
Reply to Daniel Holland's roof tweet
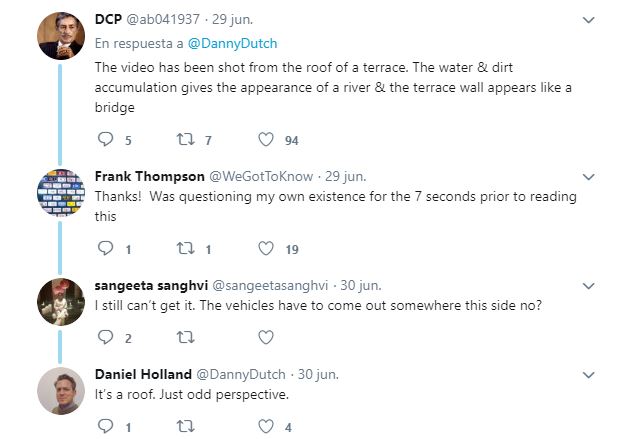[x=107, y=427]
